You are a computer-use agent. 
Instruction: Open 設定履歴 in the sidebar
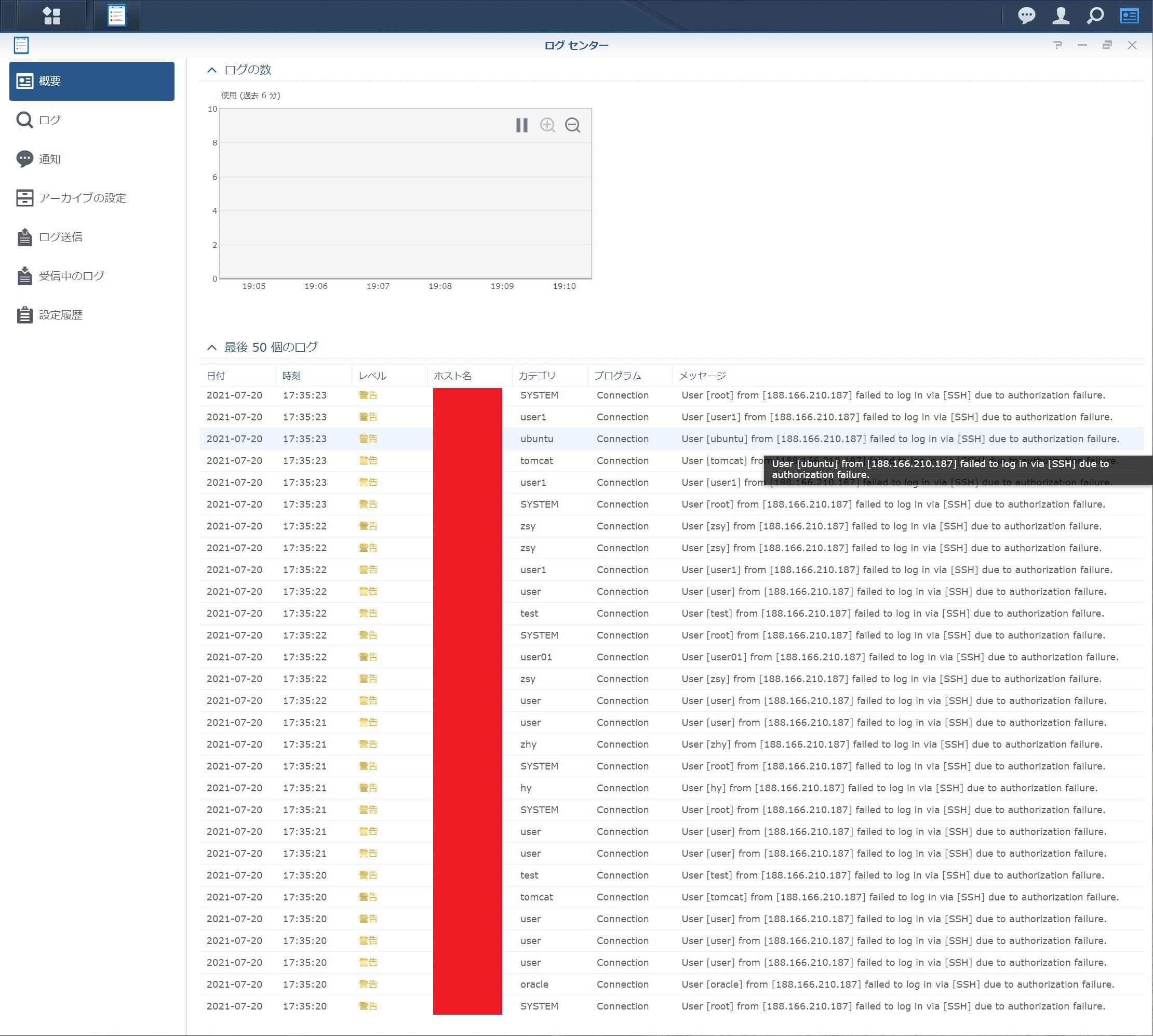(60, 315)
